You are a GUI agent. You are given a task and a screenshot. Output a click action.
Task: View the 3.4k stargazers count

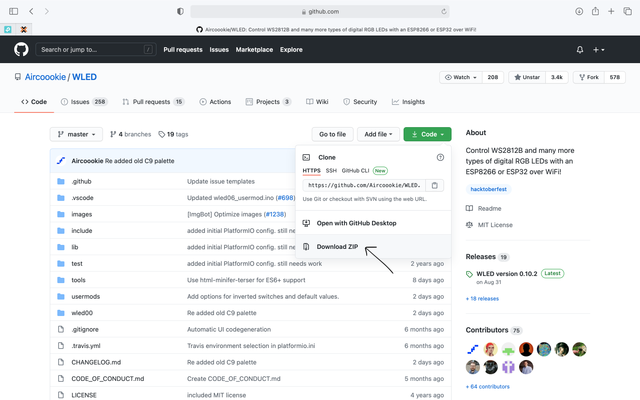point(556,77)
